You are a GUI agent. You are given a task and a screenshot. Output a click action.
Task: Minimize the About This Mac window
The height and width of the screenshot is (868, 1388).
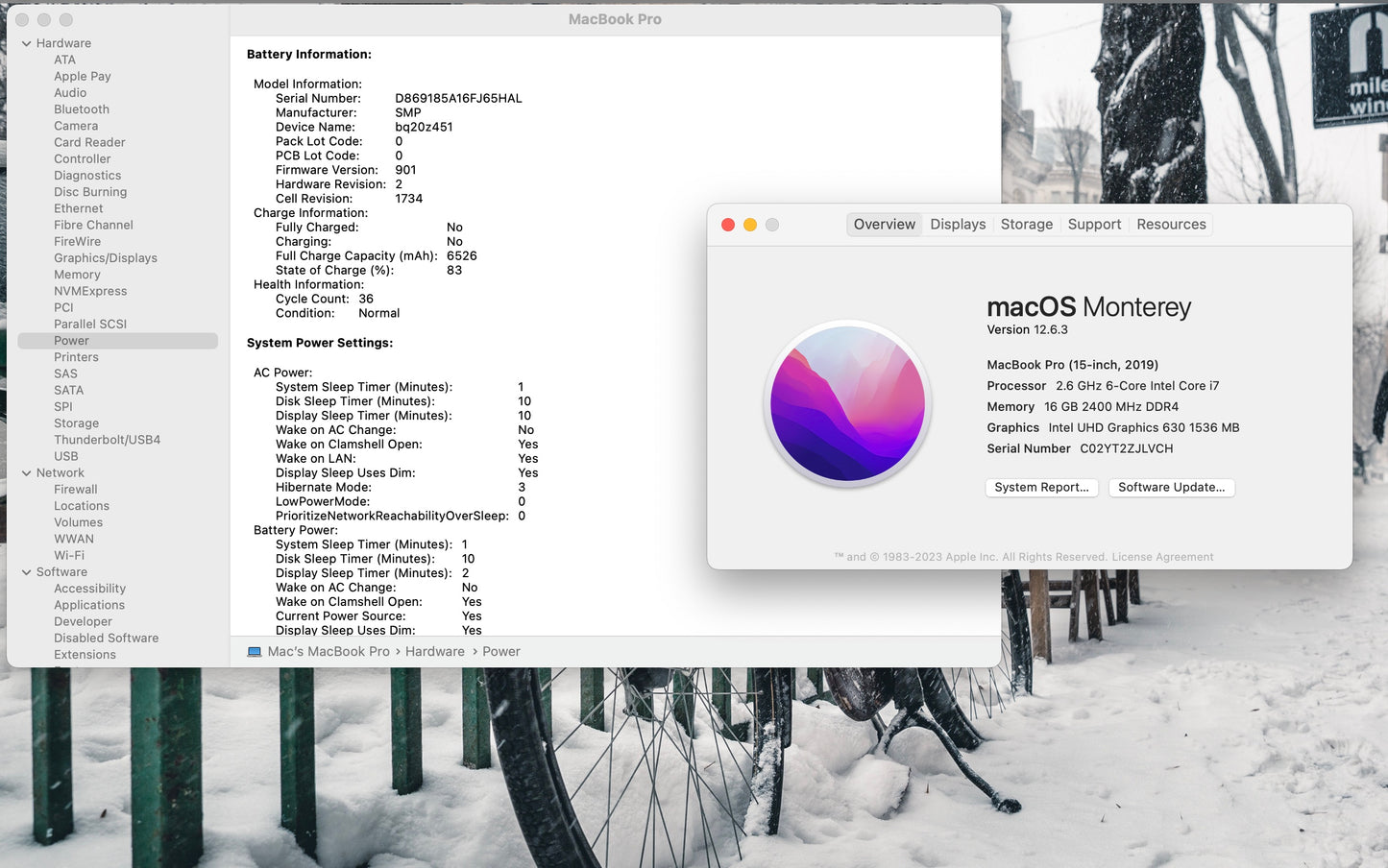[750, 225]
